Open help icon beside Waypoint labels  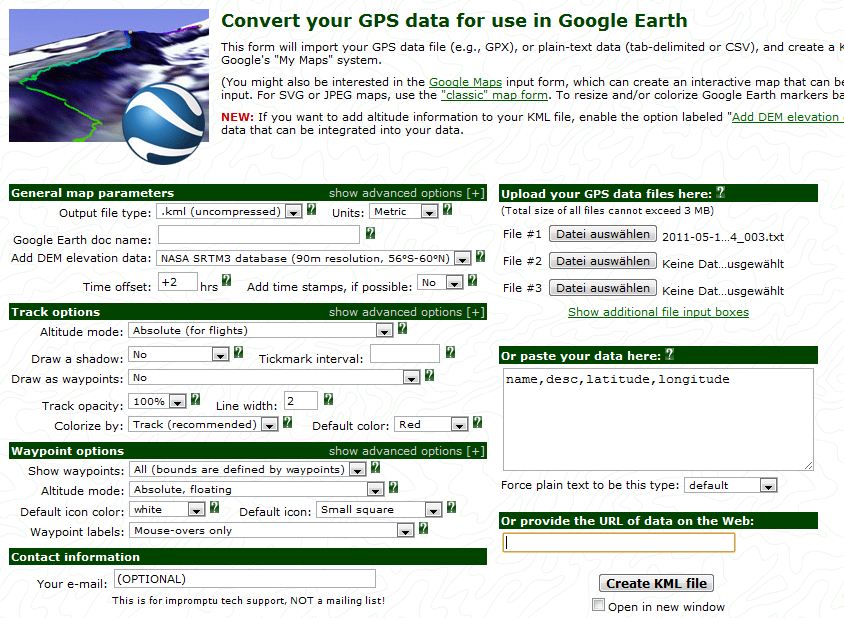point(424,529)
